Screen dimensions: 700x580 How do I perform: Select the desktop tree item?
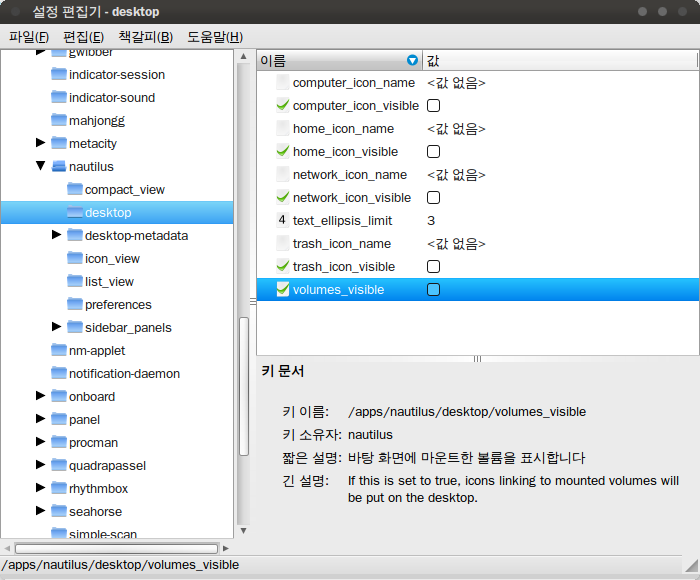[117, 213]
